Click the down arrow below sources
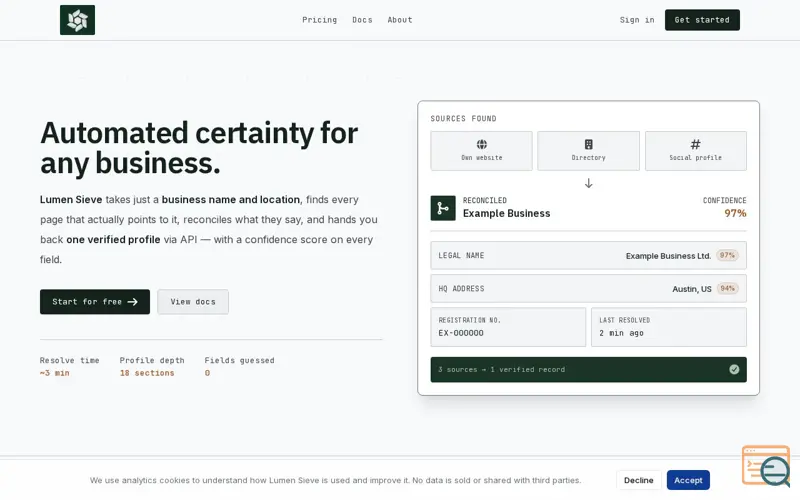 click(588, 183)
